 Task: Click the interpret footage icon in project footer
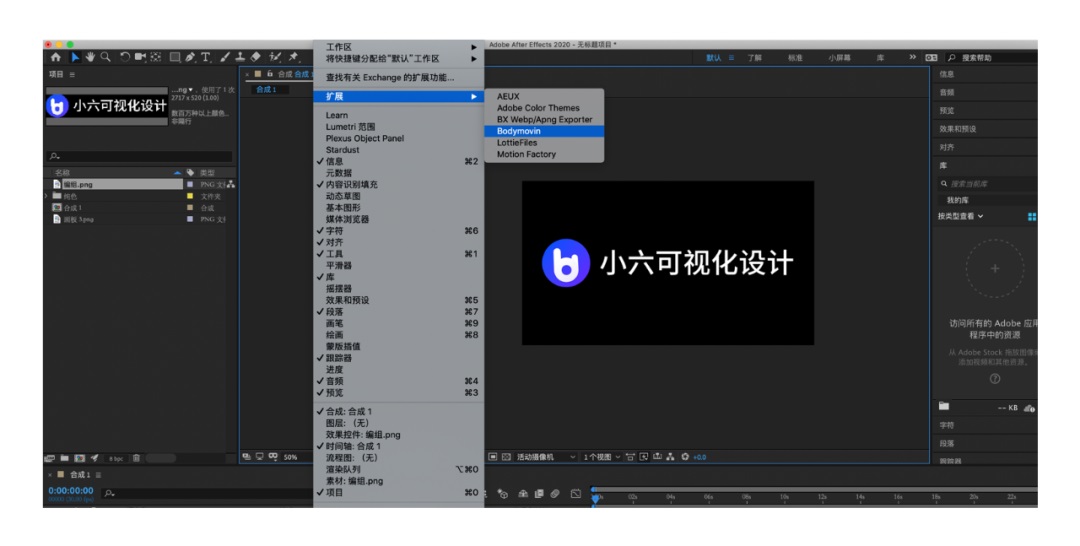click(x=50, y=458)
